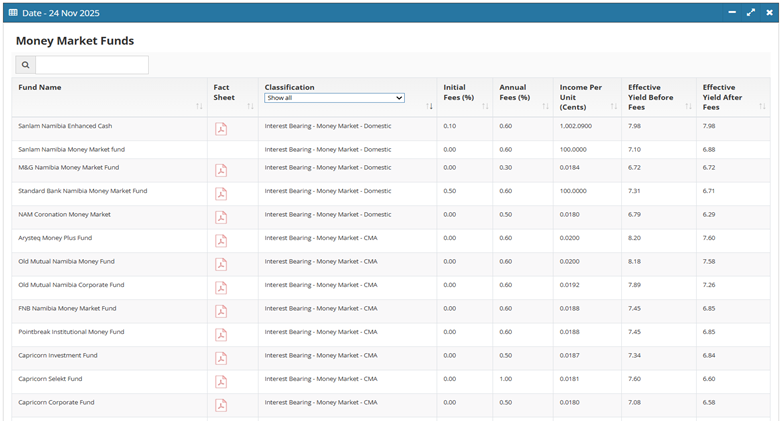The image size is (781, 421).
Task: Sort by Income Per Unit column arrows
Action: coord(614,106)
